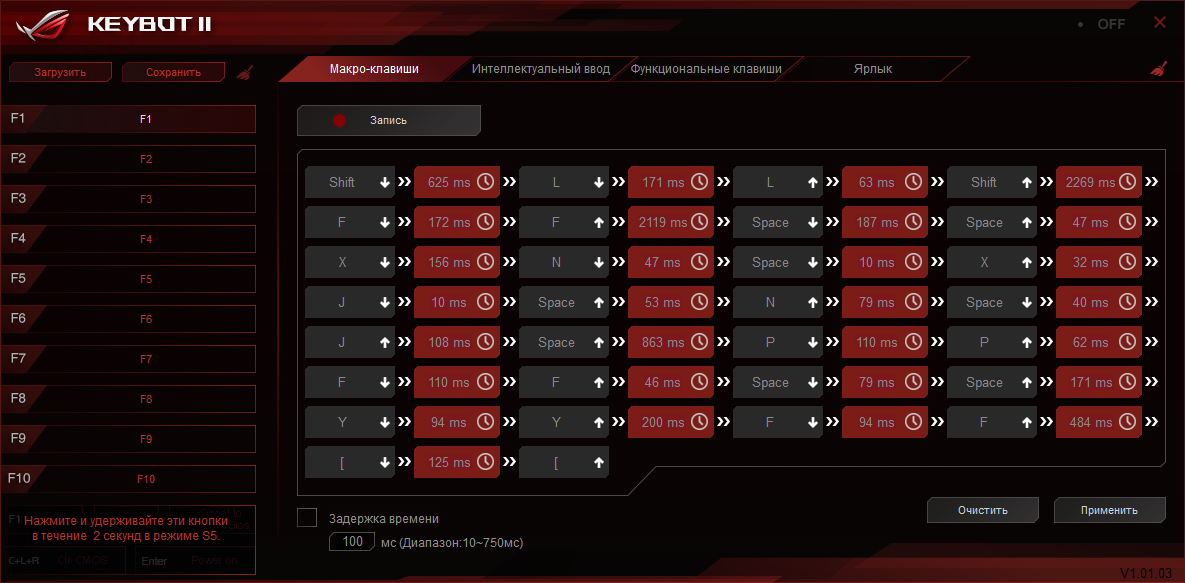Select the F10 macro key row
The height and width of the screenshot is (583, 1185).
click(128, 479)
